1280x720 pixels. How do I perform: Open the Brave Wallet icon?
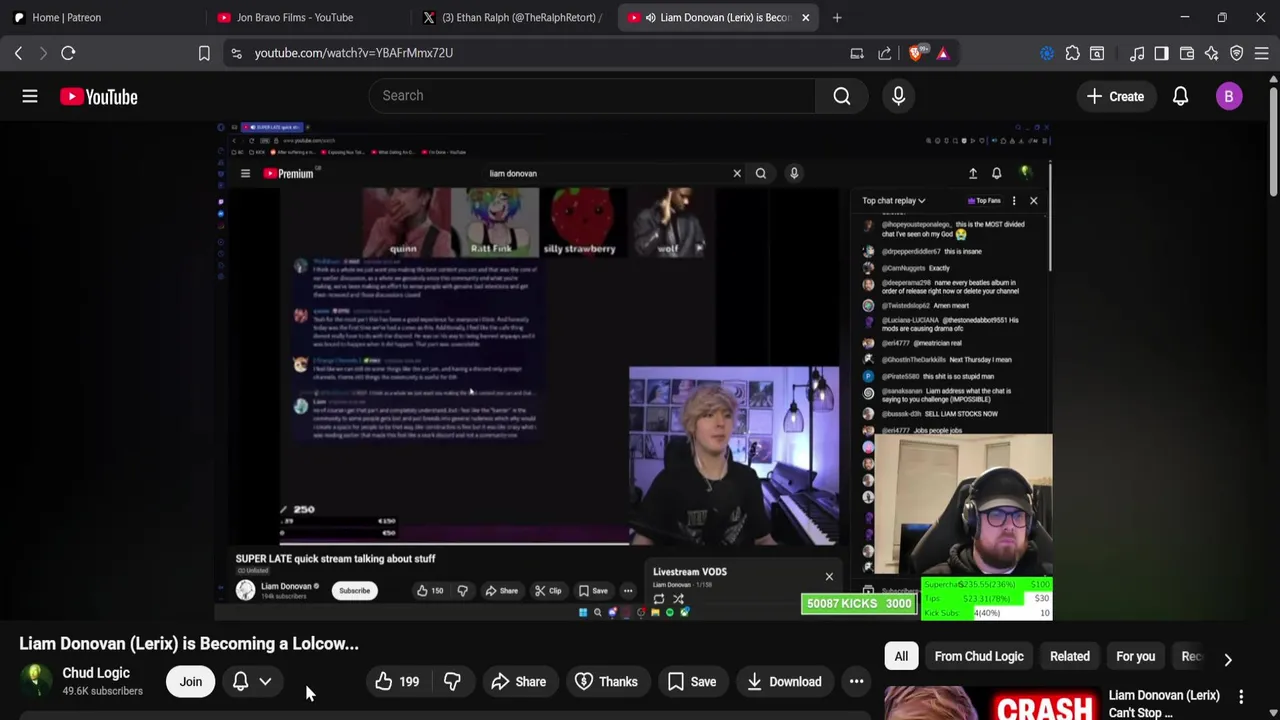tap(1187, 53)
